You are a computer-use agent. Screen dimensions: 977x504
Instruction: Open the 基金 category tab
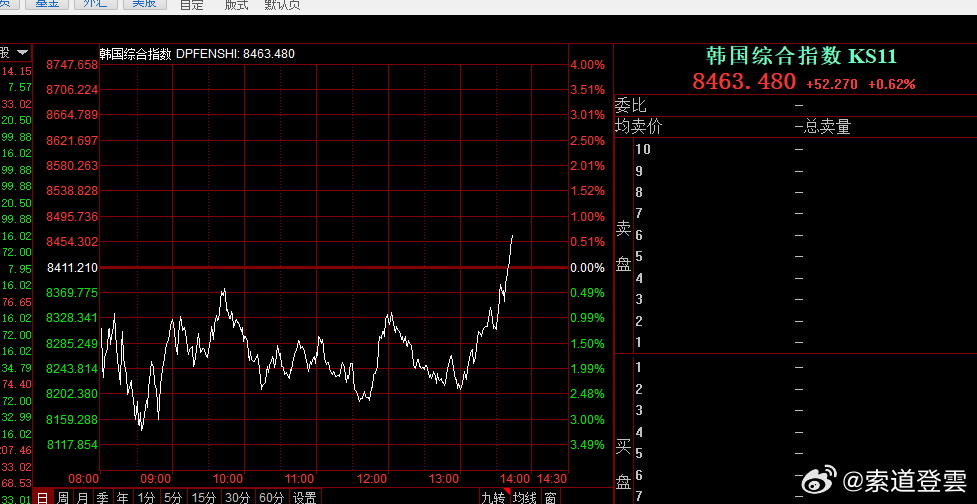click(47, 4)
